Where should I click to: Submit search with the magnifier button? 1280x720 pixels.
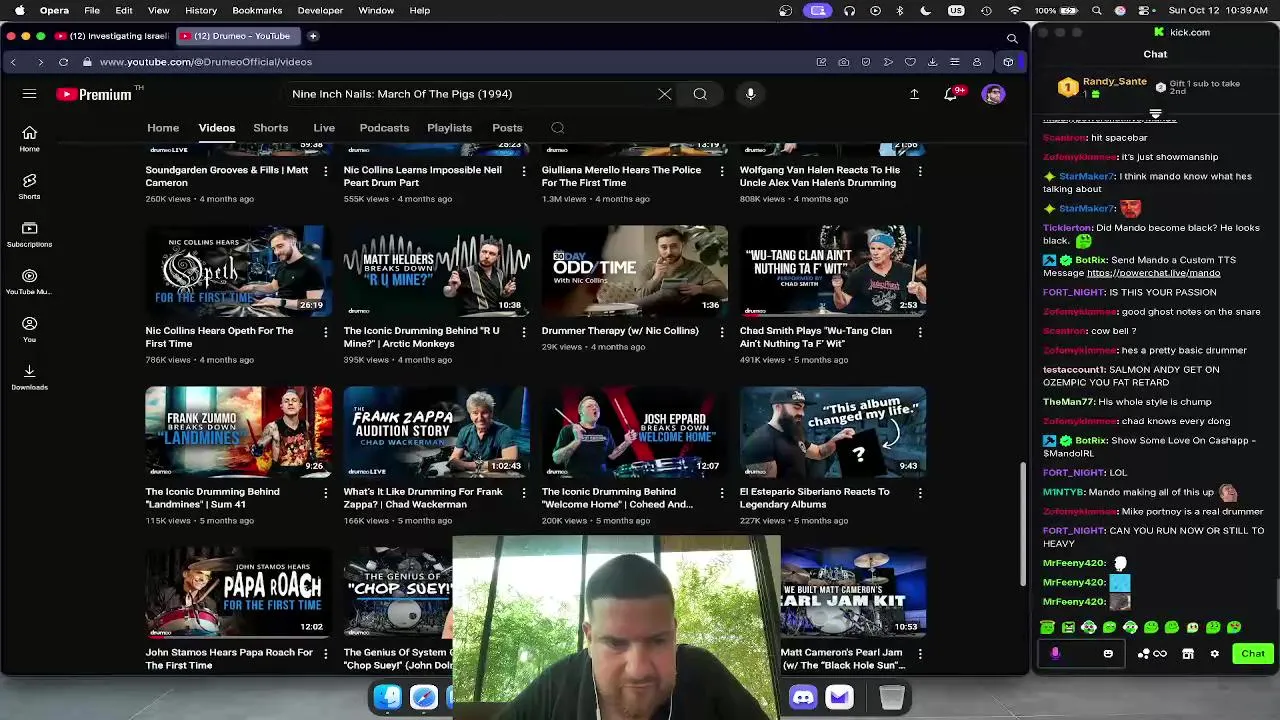click(700, 94)
